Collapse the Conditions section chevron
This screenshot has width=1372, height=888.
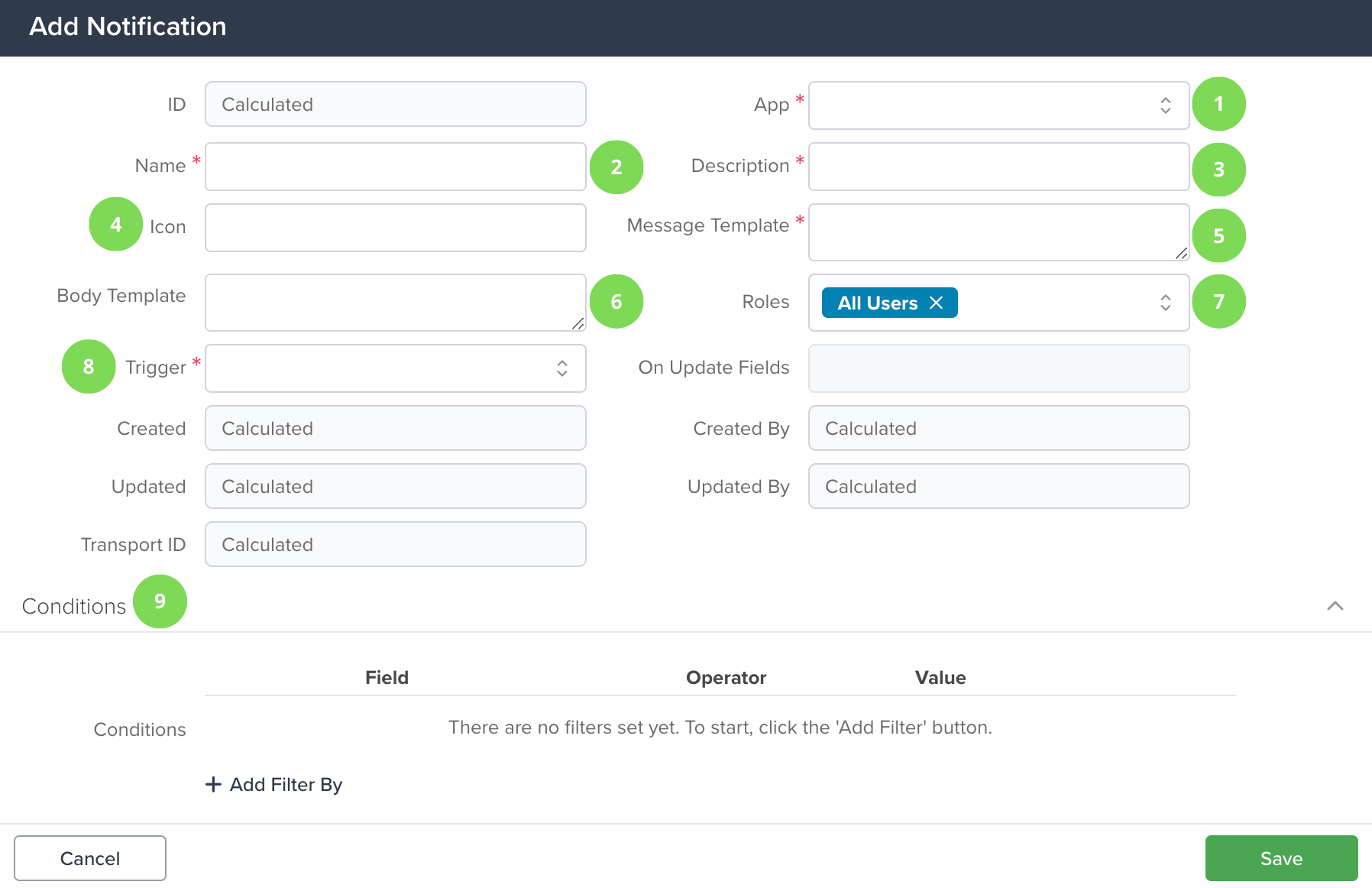pos(1335,606)
